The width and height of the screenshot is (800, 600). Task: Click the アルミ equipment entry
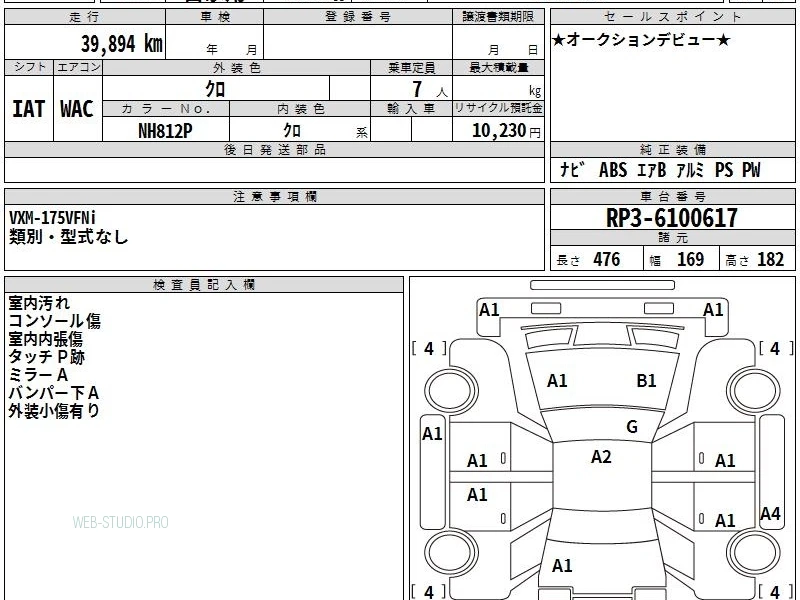click(690, 169)
